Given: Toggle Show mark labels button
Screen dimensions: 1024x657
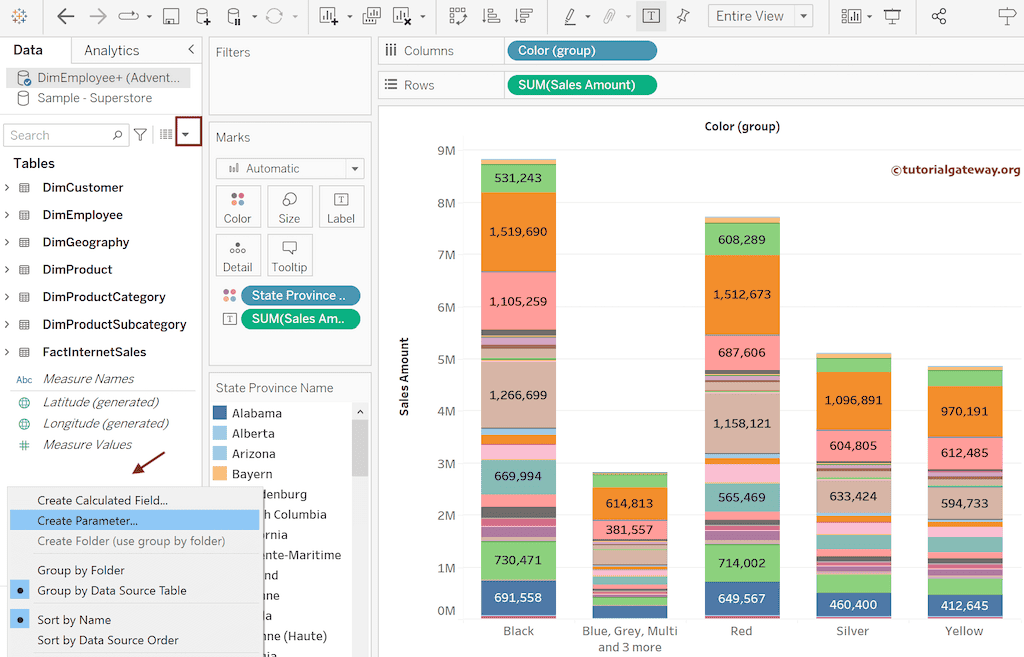Looking at the screenshot, I should (x=651, y=17).
